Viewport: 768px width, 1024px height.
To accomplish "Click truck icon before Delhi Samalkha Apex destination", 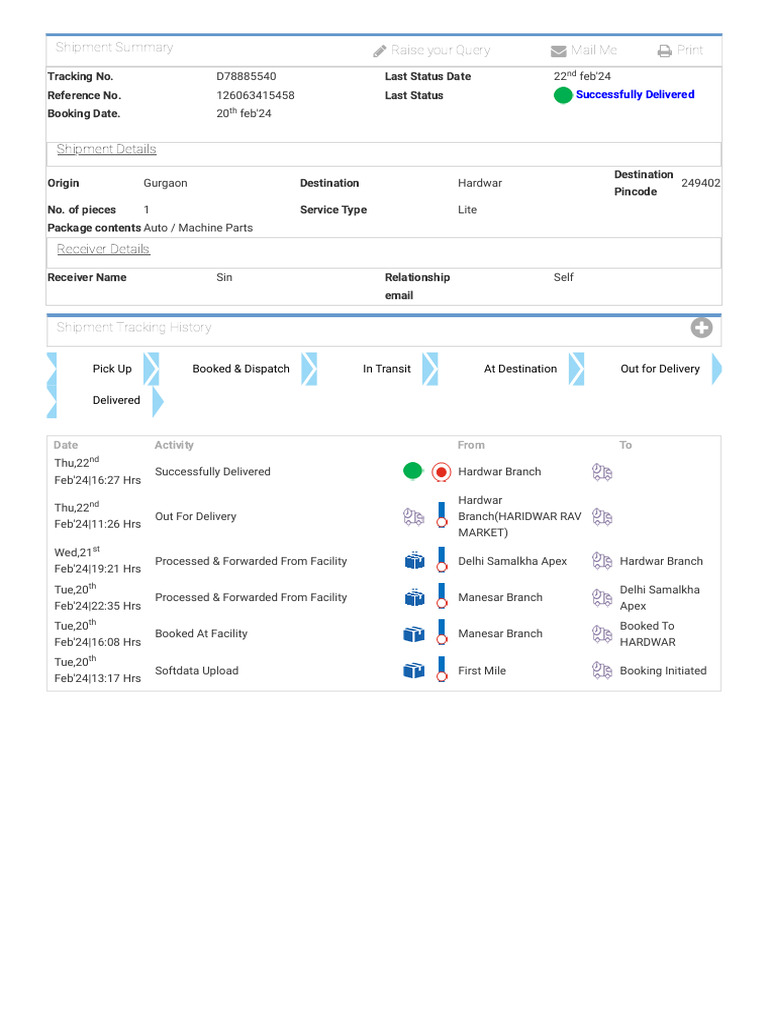I will click(601, 598).
